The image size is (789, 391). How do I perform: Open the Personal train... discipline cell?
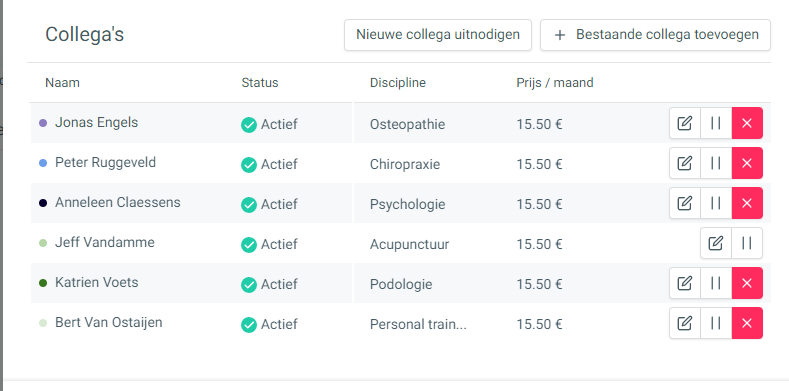click(418, 324)
